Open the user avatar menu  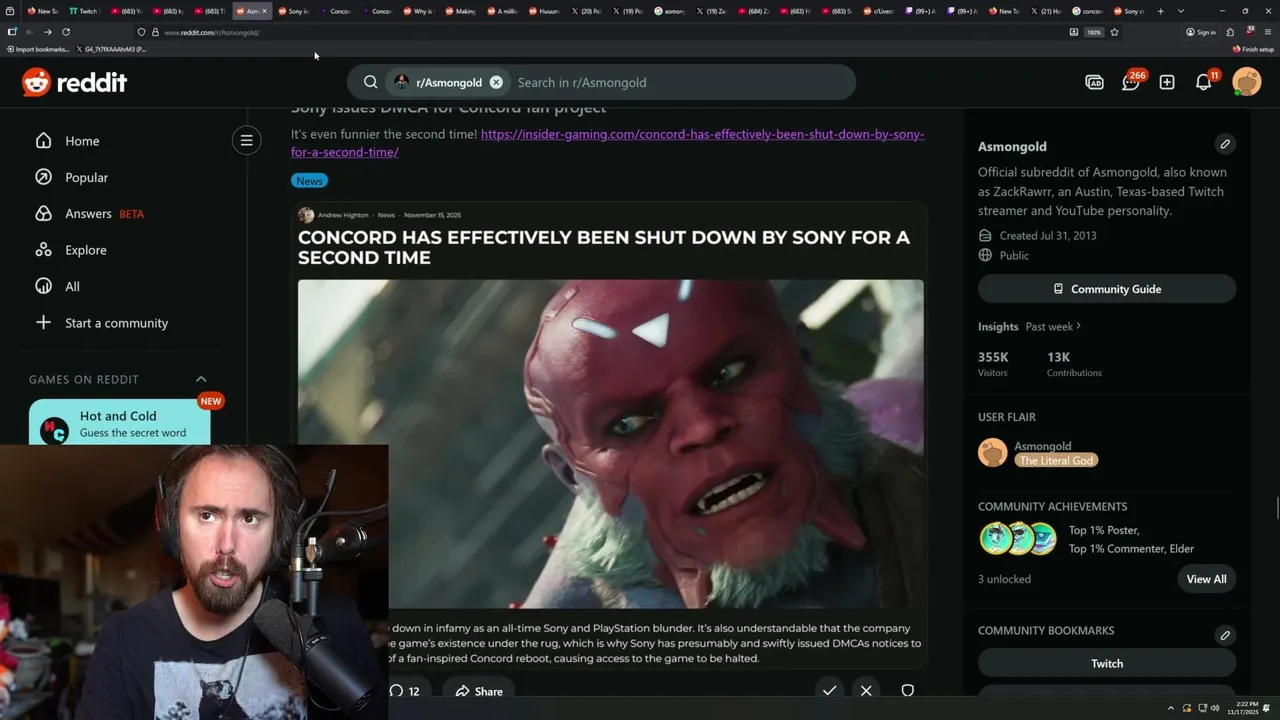point(1247,82)
